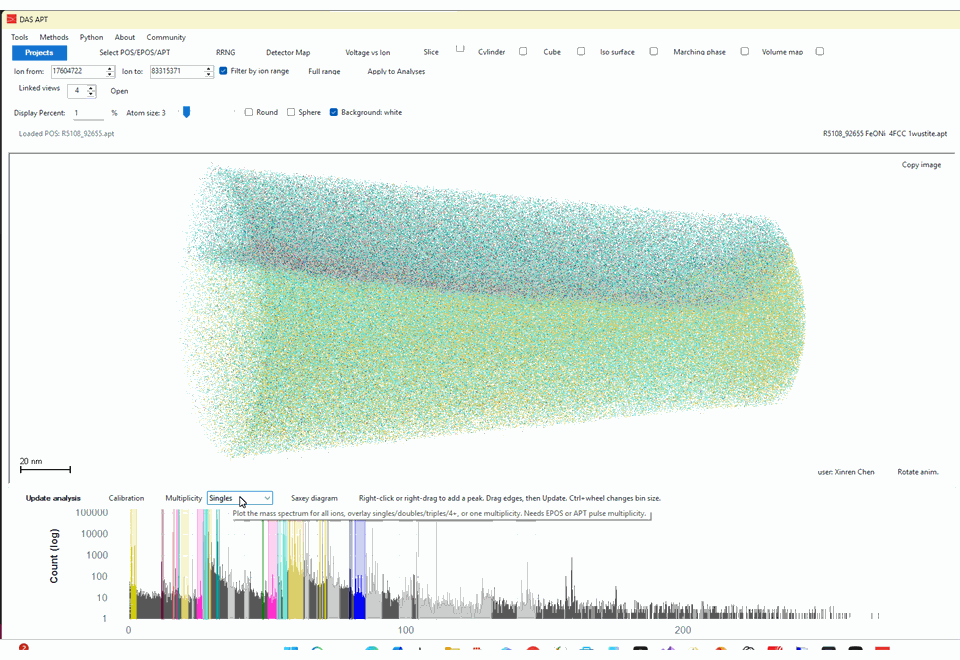
Task: Increase Ion from value with up arrow
Action: pyautogui.click(x=110, y=69)
